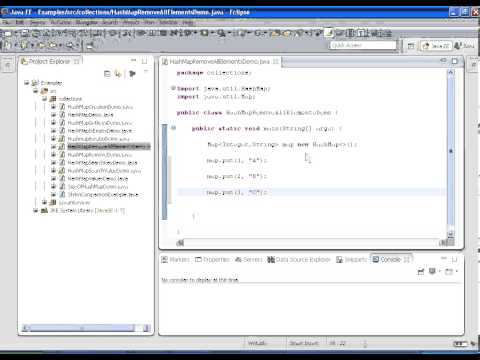Expand the JRE System Library node

point(35,210)
